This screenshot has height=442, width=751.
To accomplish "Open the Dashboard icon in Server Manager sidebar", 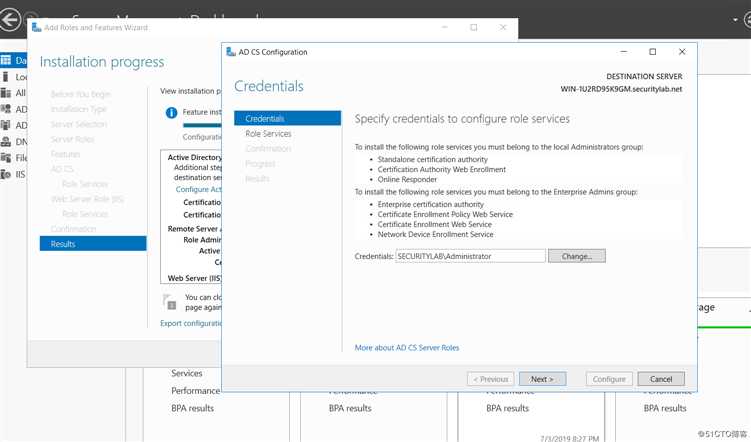I will coord(6,60).
